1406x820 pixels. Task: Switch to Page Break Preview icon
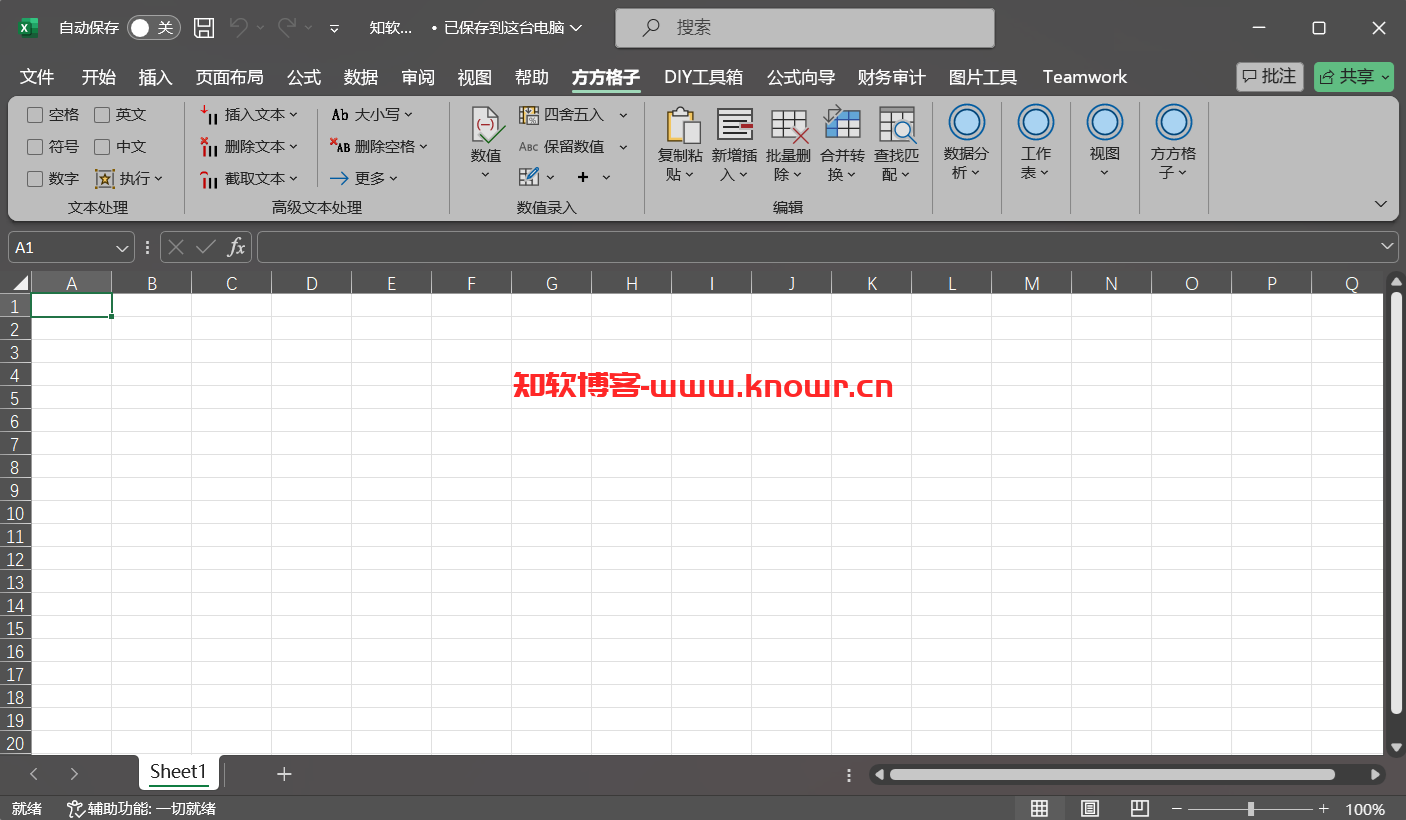[1140, 808]
